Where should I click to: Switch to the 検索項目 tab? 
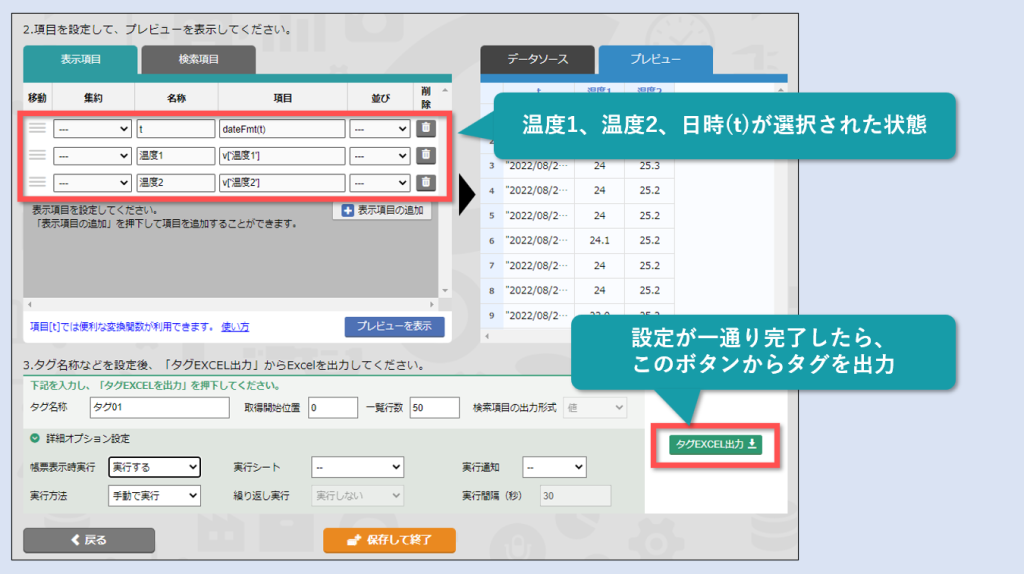click(198, 60)
